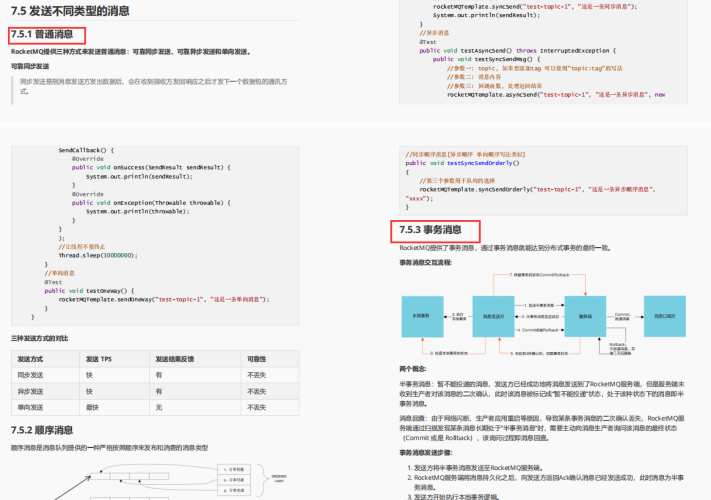The image size is (711, 500).
Task: Select the "异步发送" table row label
Action: tap(30, 391)
